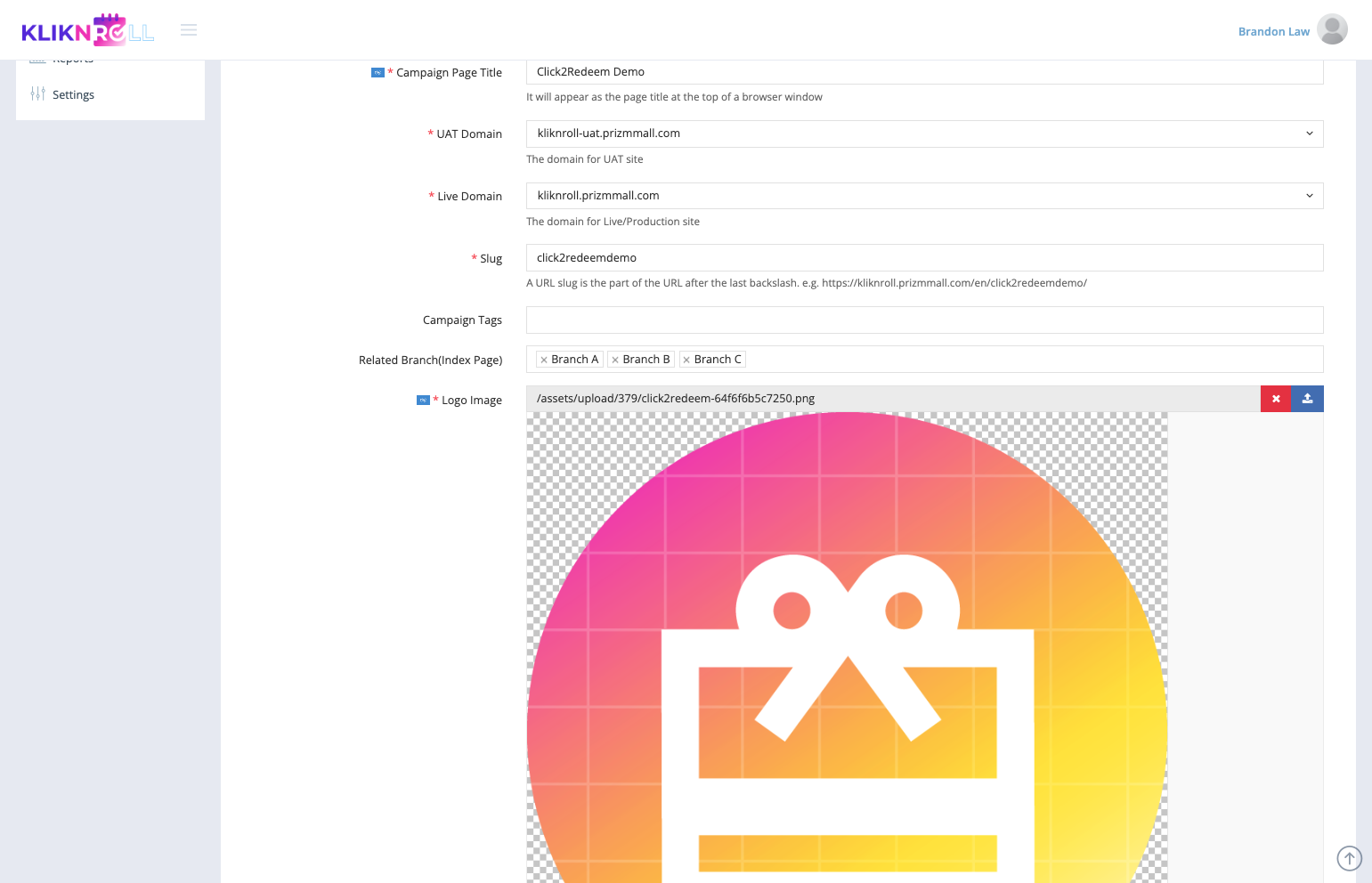The image size is (1372, 883).
Task: Remove the Branch A tag
Action: pyautogui.click(x=544, y=360)
